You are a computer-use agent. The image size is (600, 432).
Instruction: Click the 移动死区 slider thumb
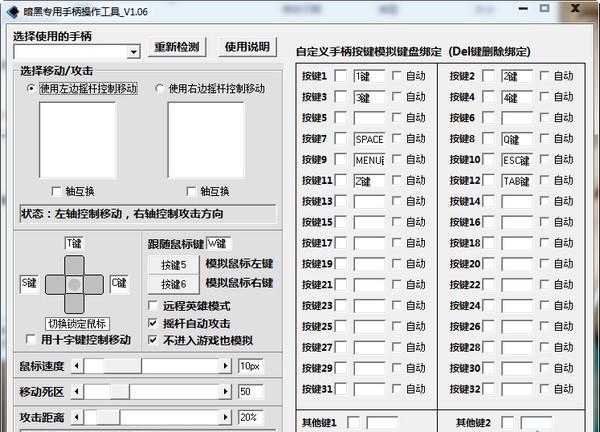click(x=120, y=391)
